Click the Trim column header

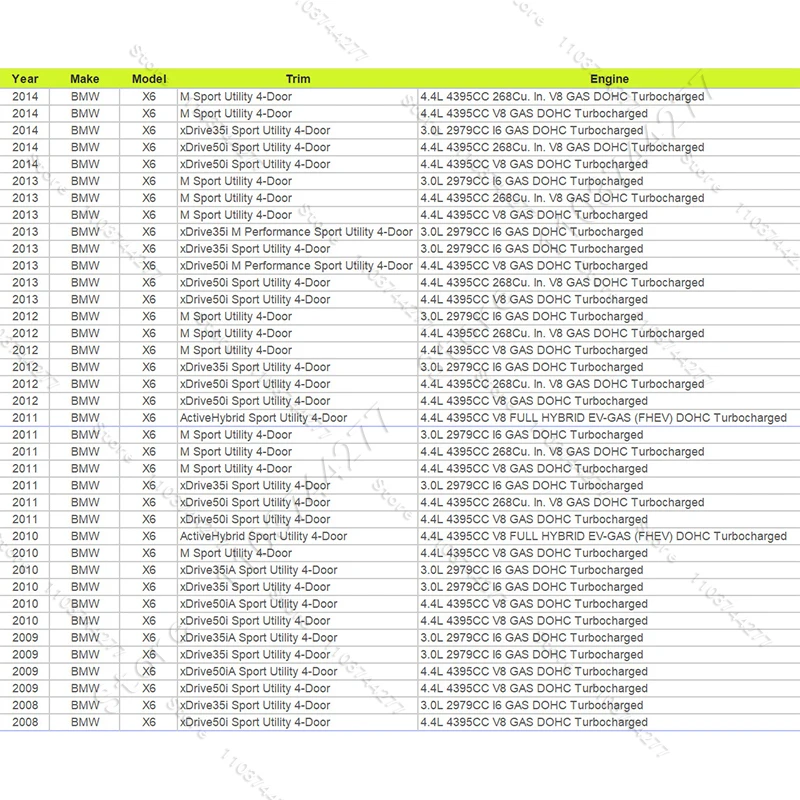pyautogui.click(x=297, y=79)
